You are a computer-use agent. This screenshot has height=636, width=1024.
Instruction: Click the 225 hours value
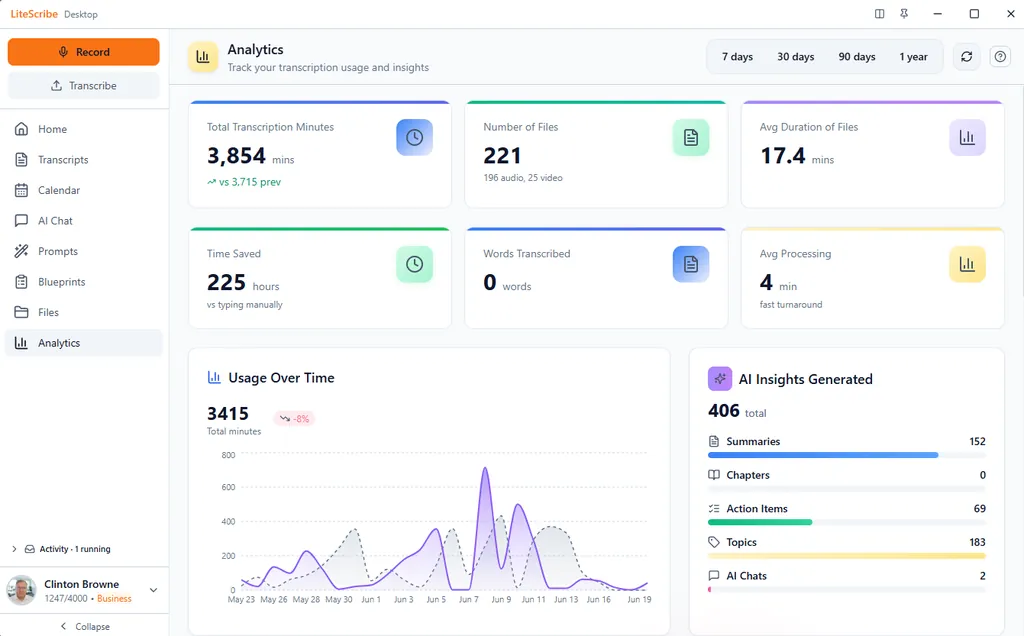(226, 282)
